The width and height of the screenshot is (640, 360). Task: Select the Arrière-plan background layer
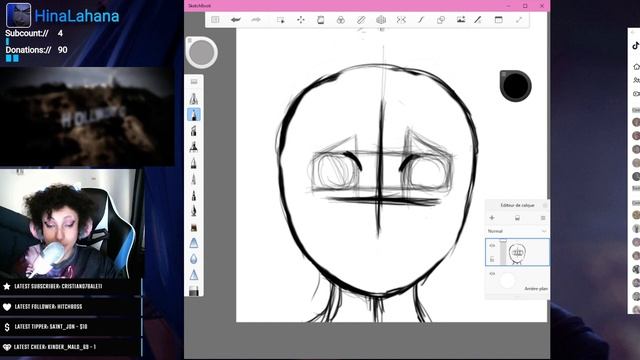tap(517, 281)
